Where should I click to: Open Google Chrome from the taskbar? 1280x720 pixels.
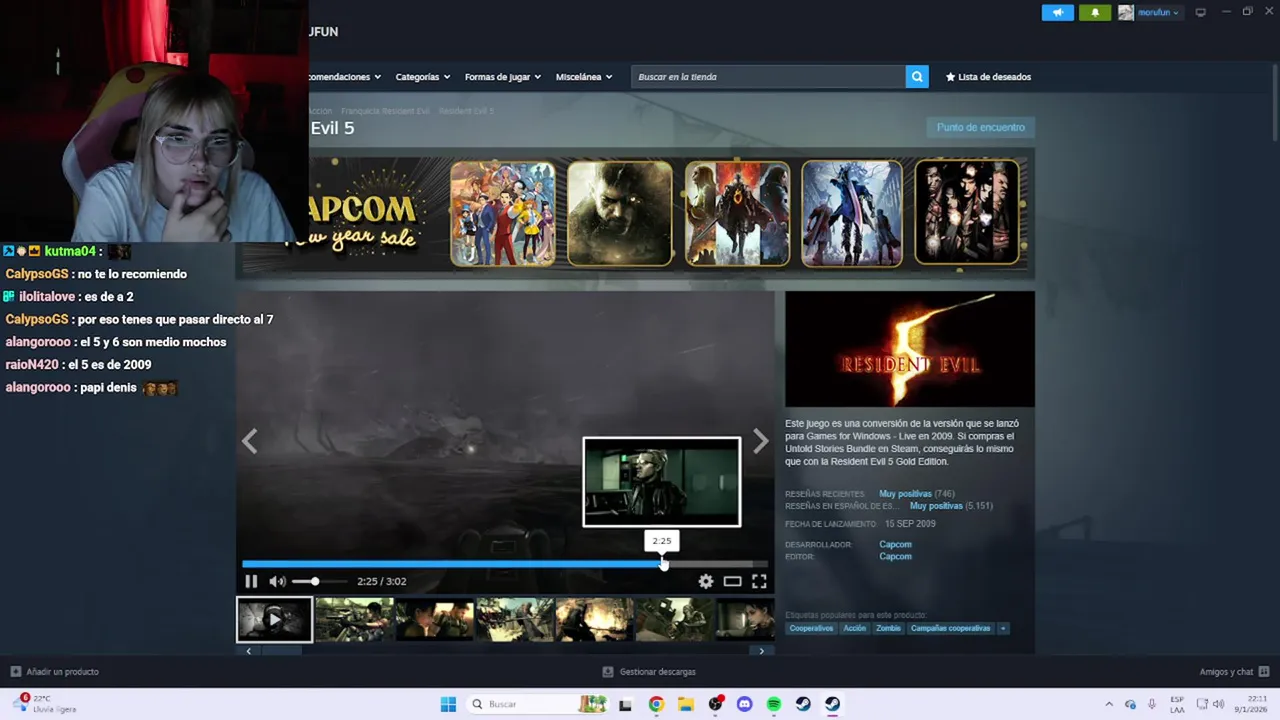pyautogui.click(x=656, y=704)
